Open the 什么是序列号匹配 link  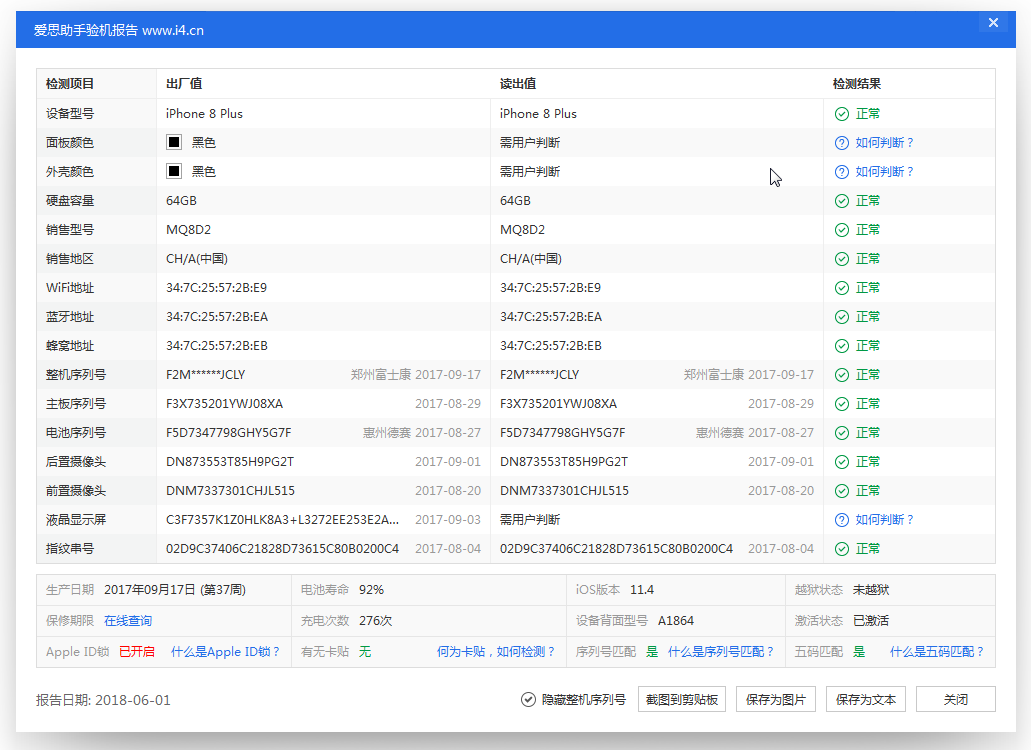[720, 651]
